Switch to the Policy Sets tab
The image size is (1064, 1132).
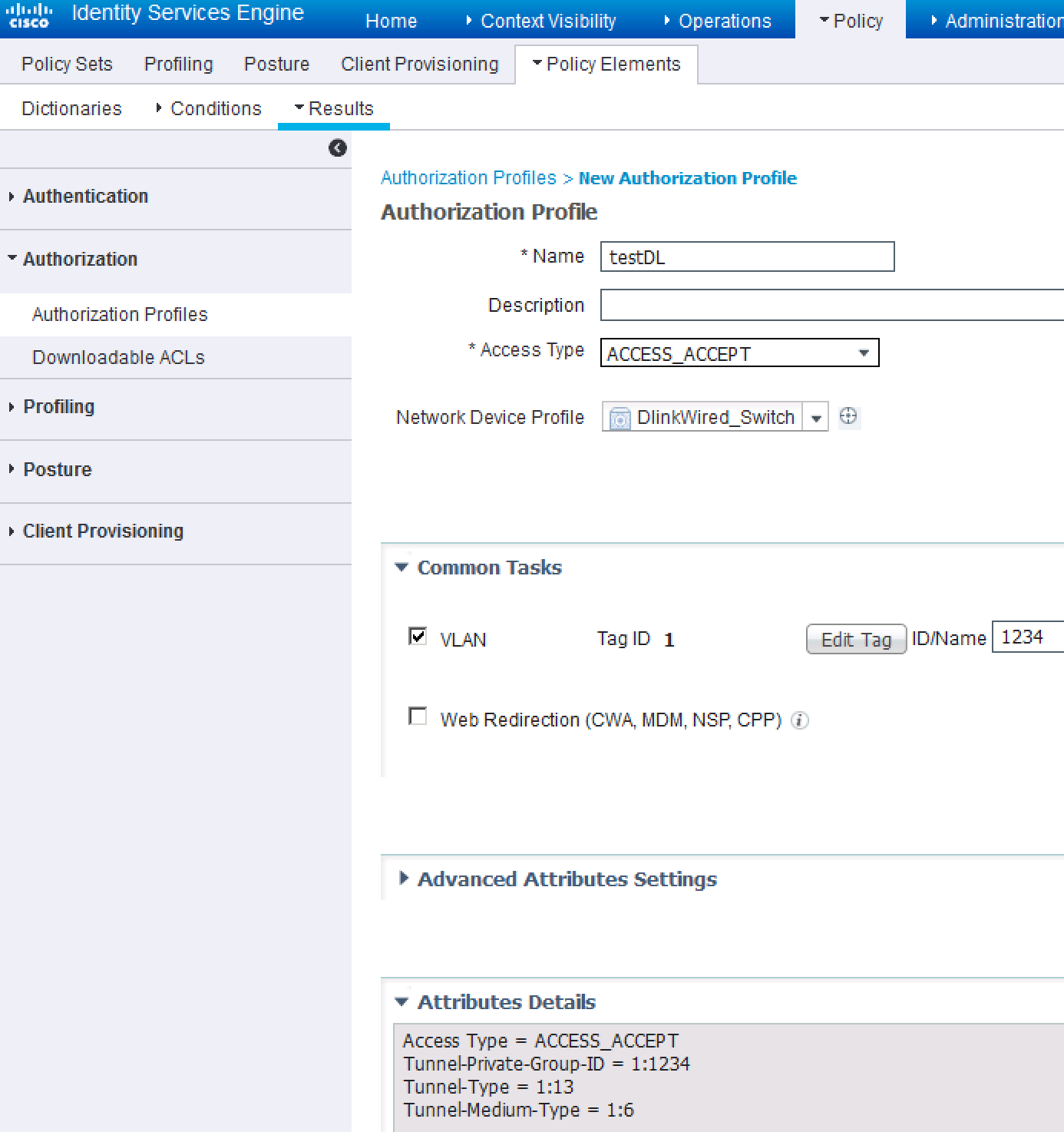tap(67, 64)
